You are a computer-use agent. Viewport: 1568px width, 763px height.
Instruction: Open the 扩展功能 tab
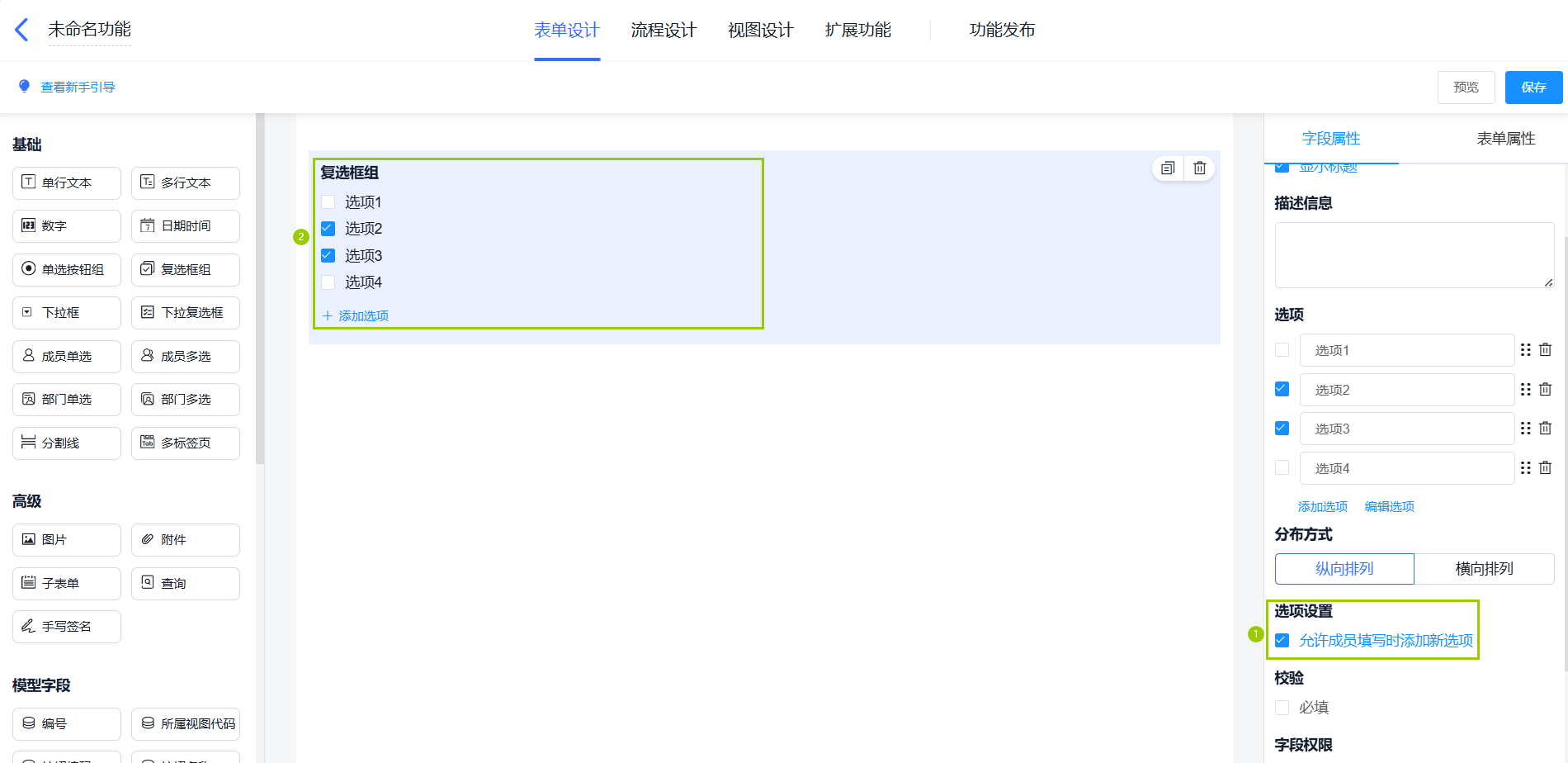[x=858, y=31]
